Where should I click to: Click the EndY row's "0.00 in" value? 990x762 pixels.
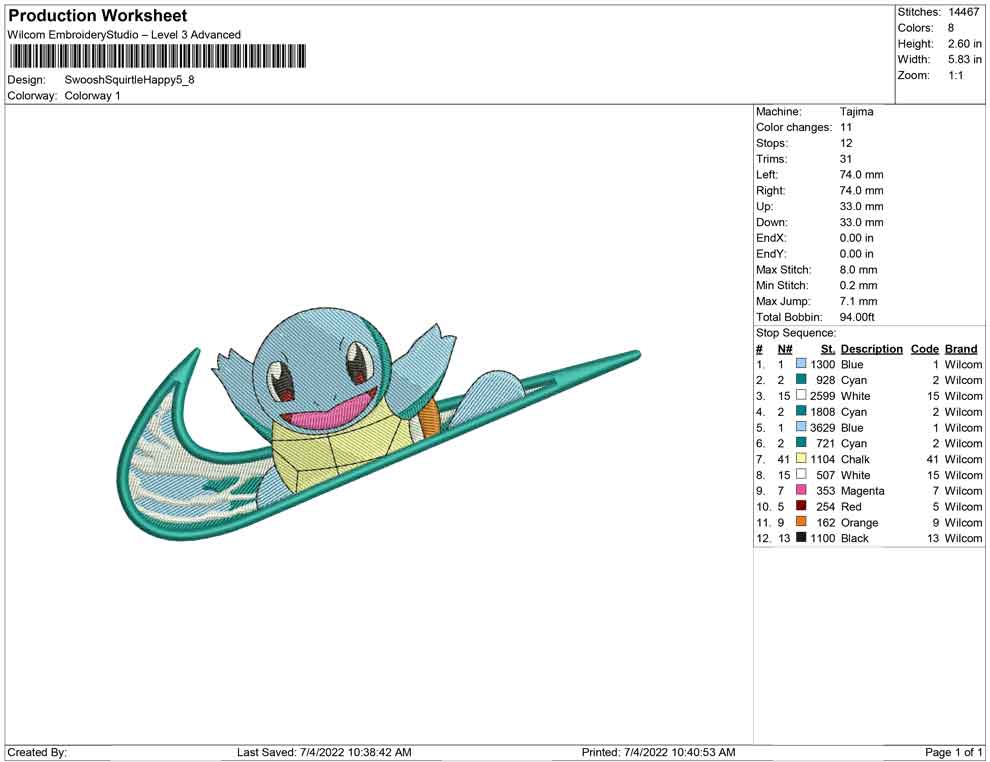[x=857, y=254]
